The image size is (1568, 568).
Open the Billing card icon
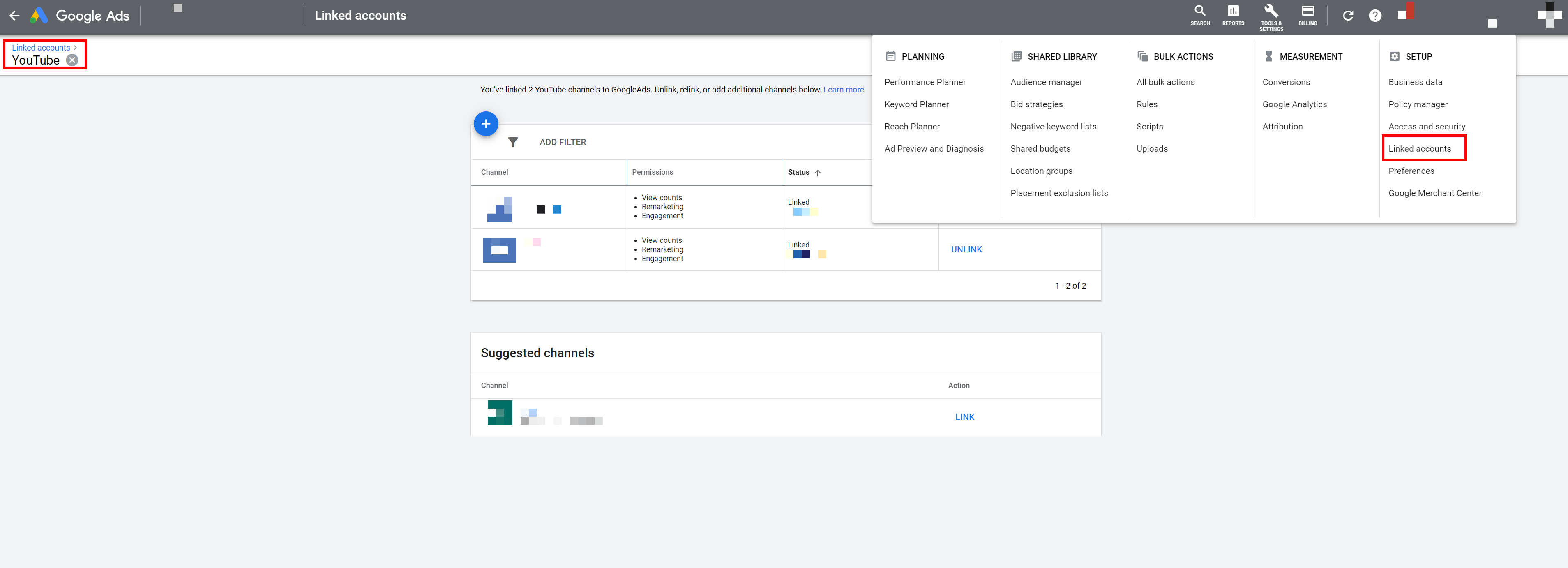pos(1307,15)
